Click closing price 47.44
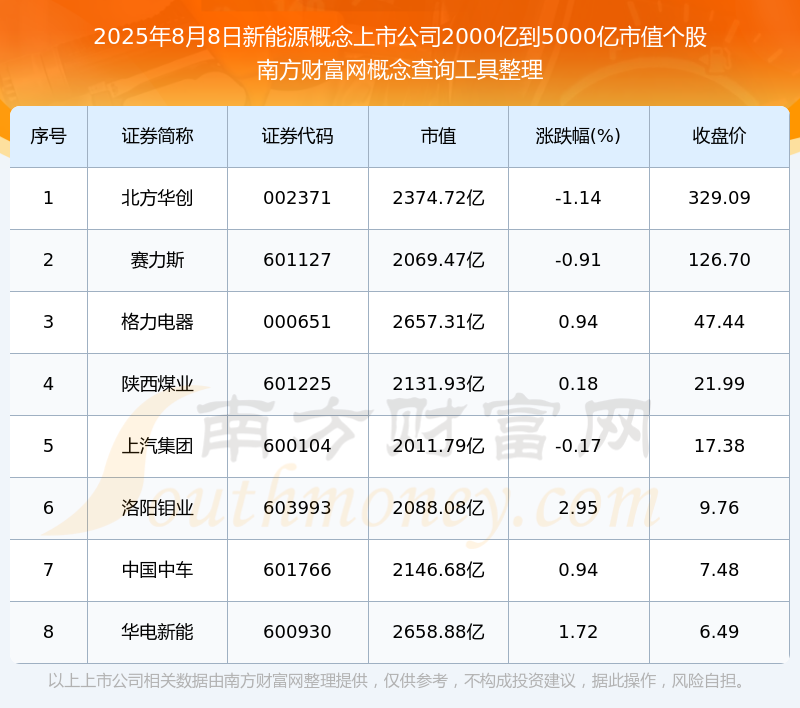The height and width of the screenshot is (708, 800). (719, 322)
